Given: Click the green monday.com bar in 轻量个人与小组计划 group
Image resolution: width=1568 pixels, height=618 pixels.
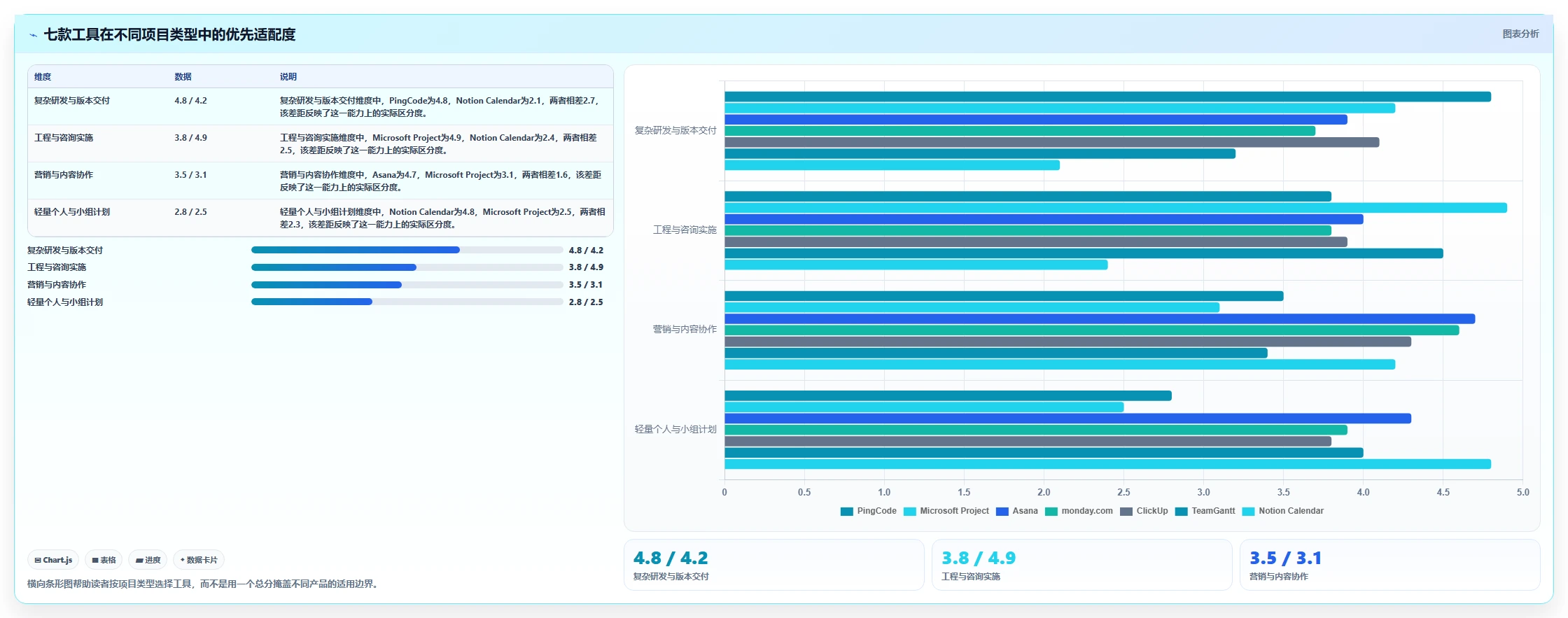Looking at the screenshot, I should click(1036, 430).
